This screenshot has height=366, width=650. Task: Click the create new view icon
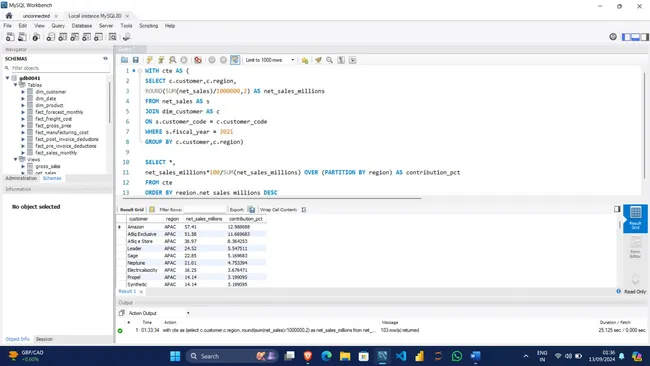click(75, 37)
